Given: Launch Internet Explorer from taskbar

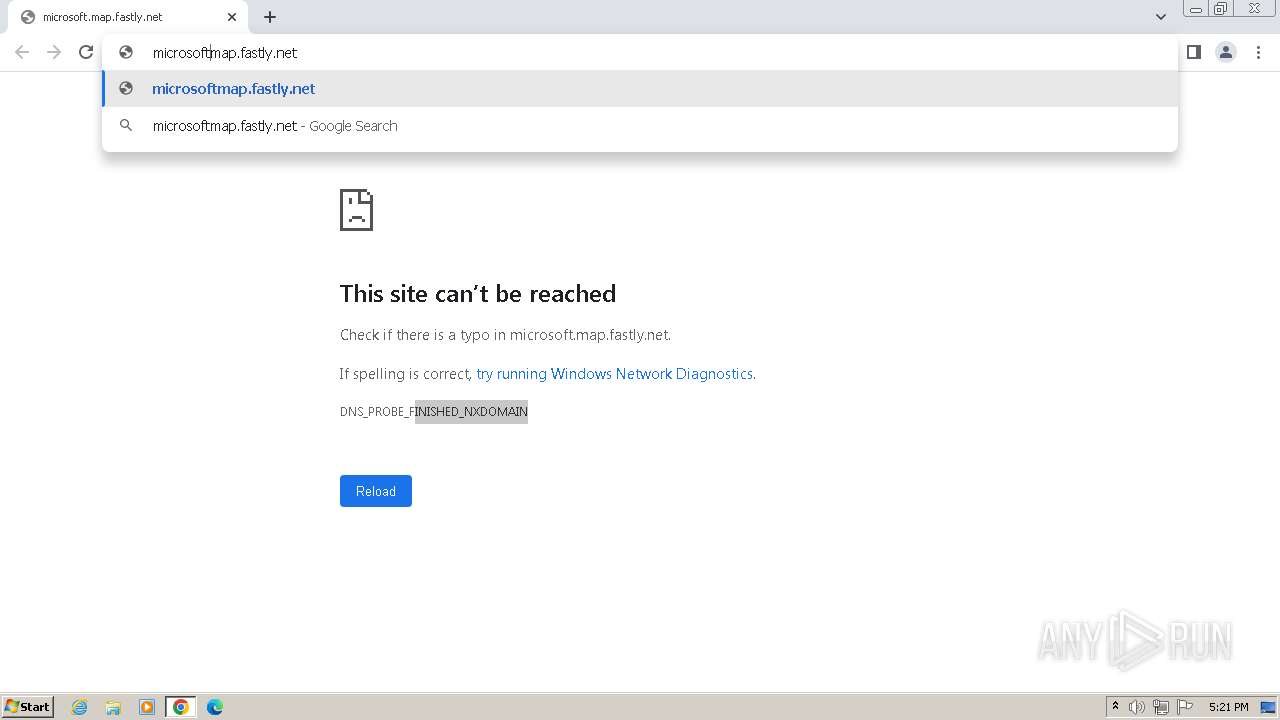Looking at the screenshot, I should coord(80,707).
